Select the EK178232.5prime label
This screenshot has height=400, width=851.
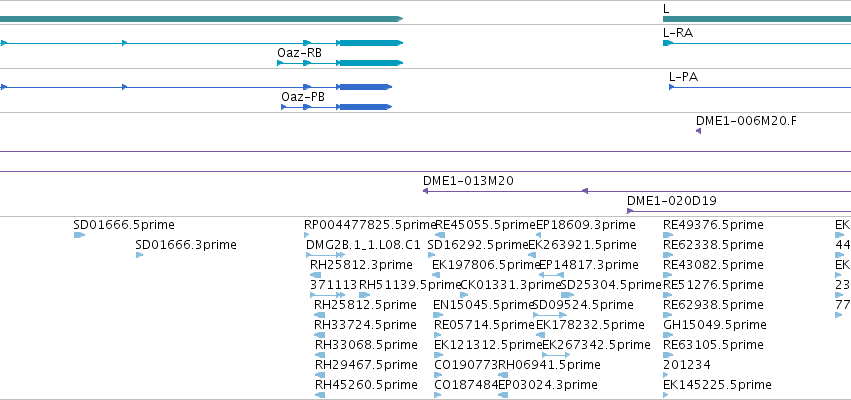click(590, 325)
